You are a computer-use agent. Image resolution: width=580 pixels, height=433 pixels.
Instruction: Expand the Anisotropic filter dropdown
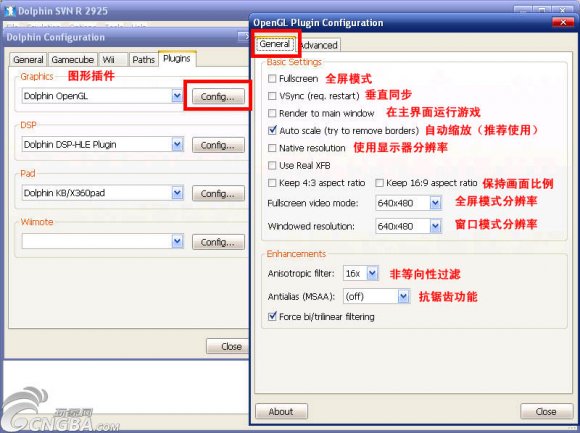coord(372,273)
